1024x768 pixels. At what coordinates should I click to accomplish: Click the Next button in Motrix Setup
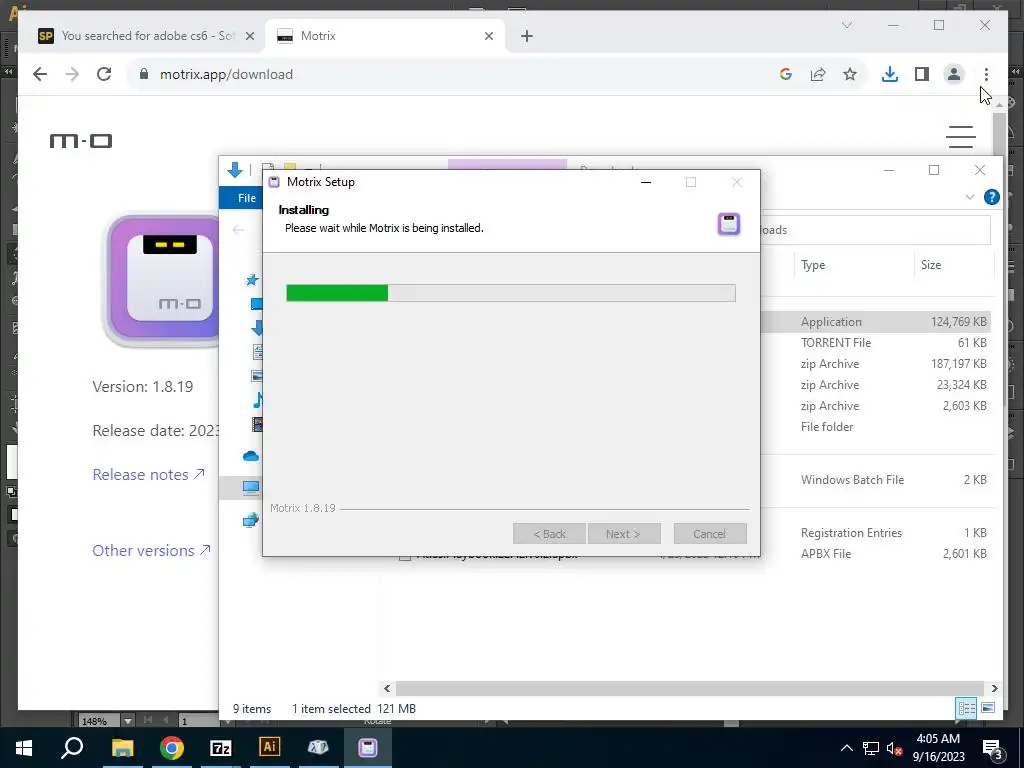pos(624,534)
